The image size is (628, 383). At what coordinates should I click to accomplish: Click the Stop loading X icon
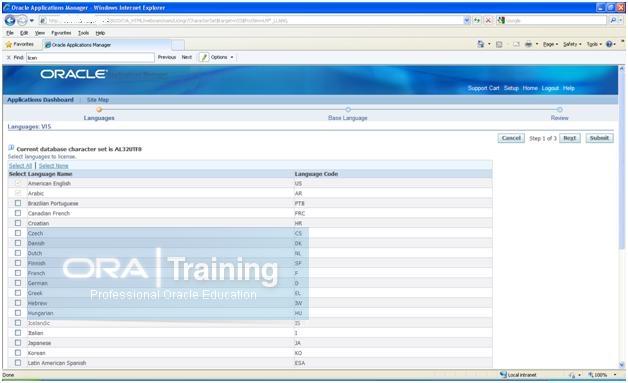click(x=488, y=20)
